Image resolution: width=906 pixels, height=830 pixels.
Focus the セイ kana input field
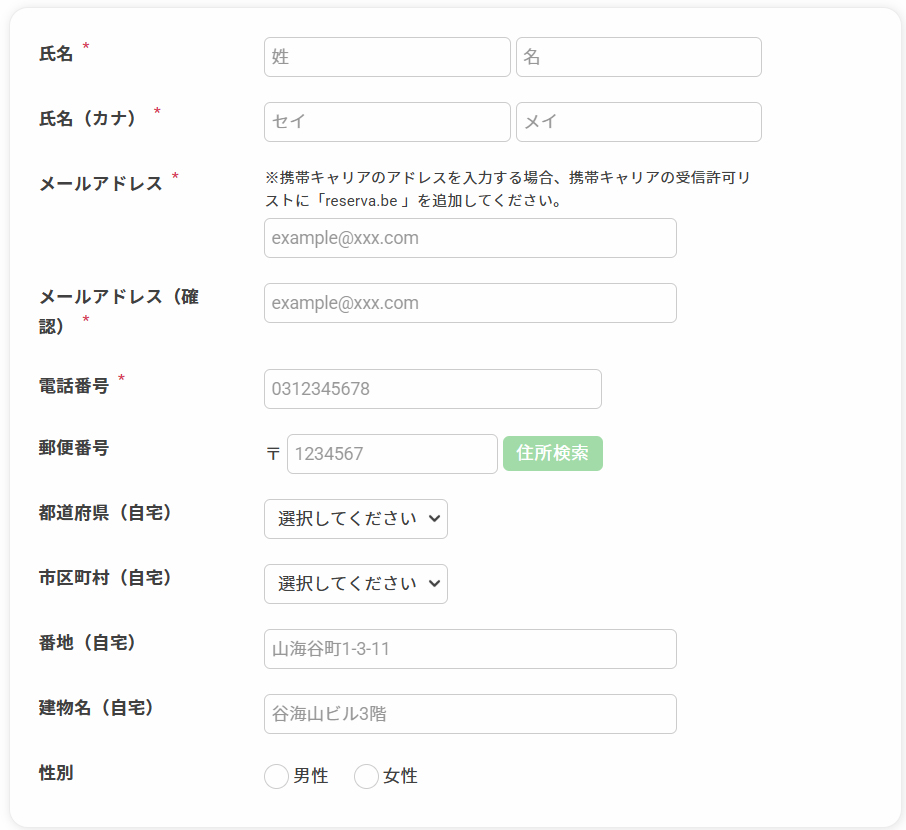pyautogui.click(x=387, y=122)
